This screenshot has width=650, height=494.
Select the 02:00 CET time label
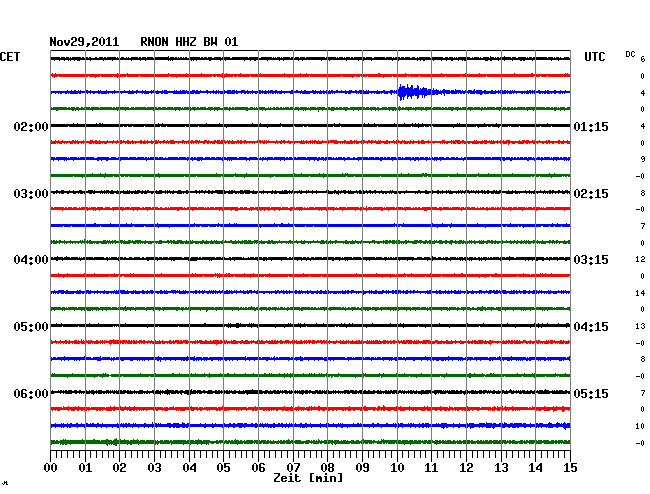tap(31, 126)
